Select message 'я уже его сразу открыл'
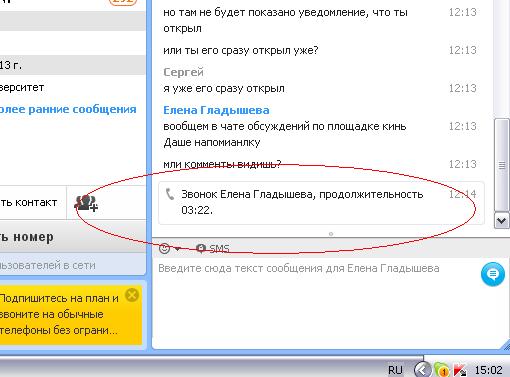The height and width of the screenshot is (377, 510). click(x=224, y=88)
